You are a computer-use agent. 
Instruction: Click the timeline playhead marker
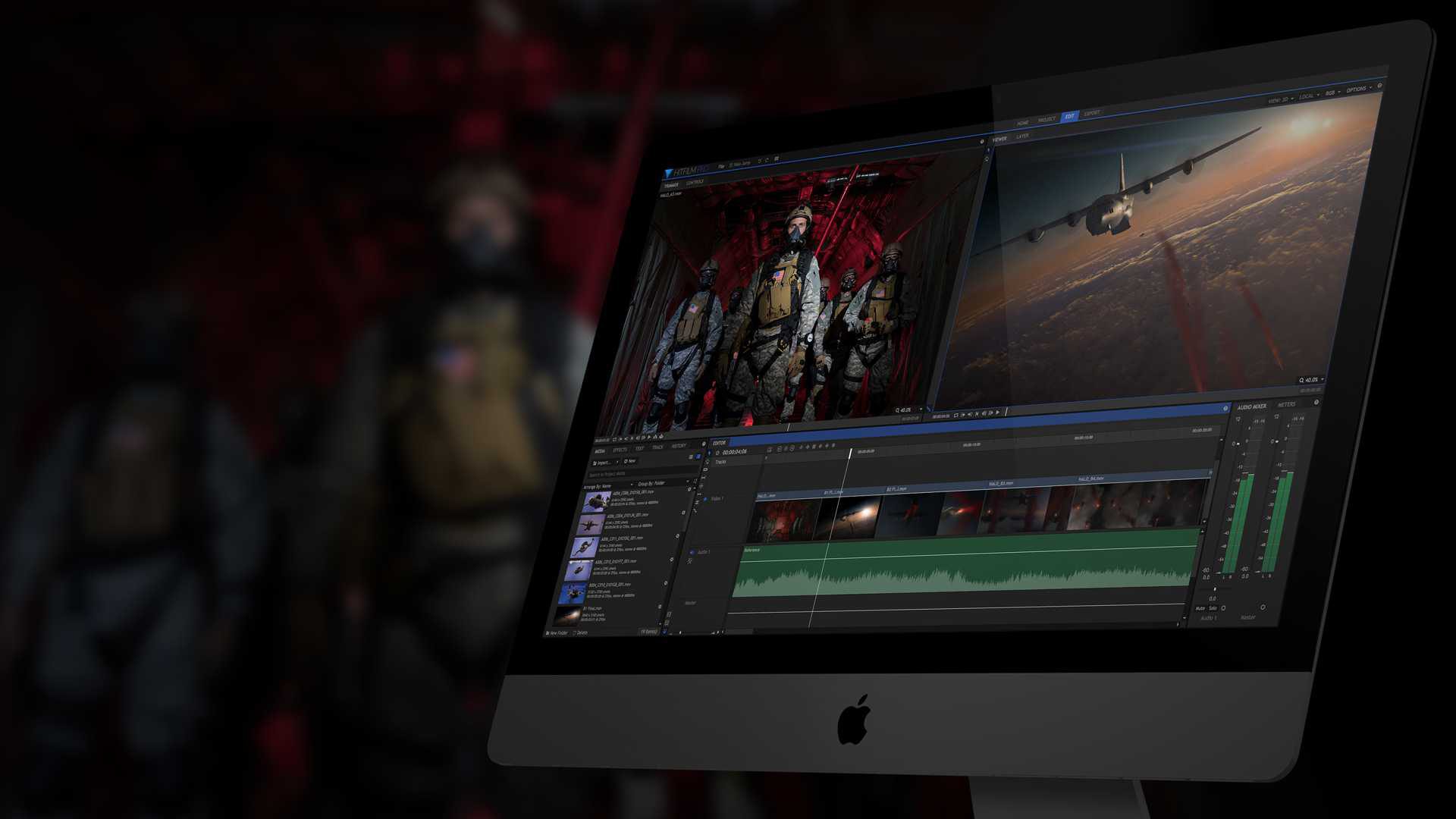coord(849,453)
